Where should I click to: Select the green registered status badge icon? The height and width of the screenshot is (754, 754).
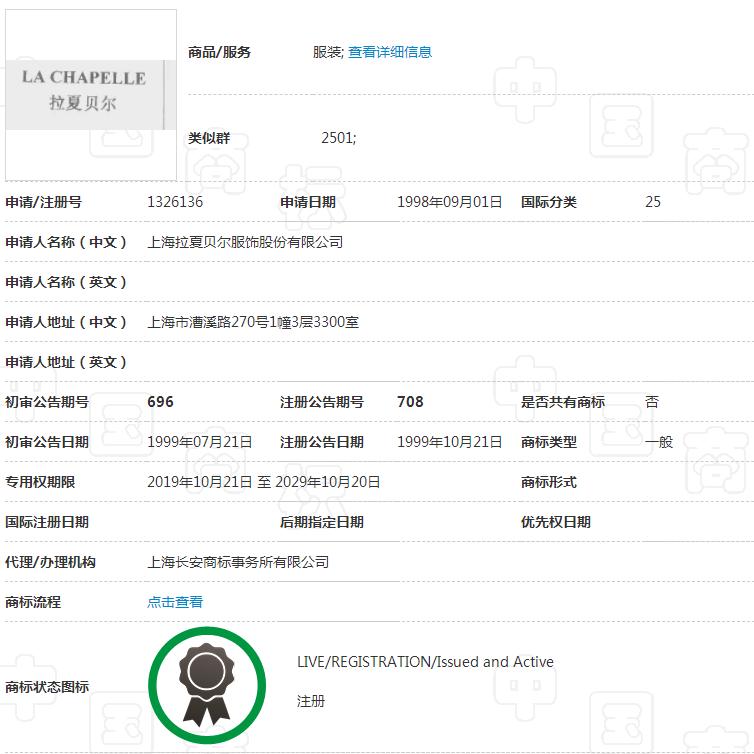pyautogui.click(x=207, y=685)
